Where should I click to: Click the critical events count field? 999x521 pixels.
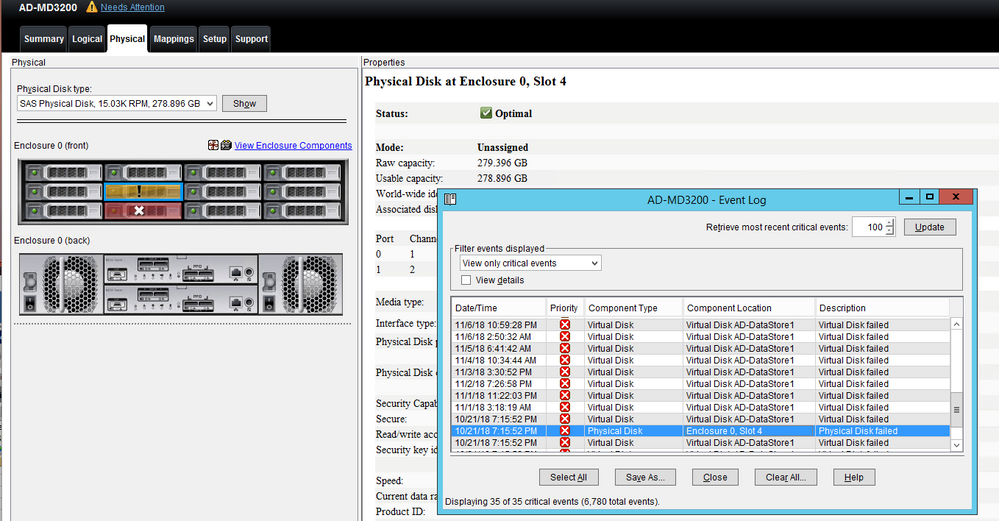[x=869, y=227]
